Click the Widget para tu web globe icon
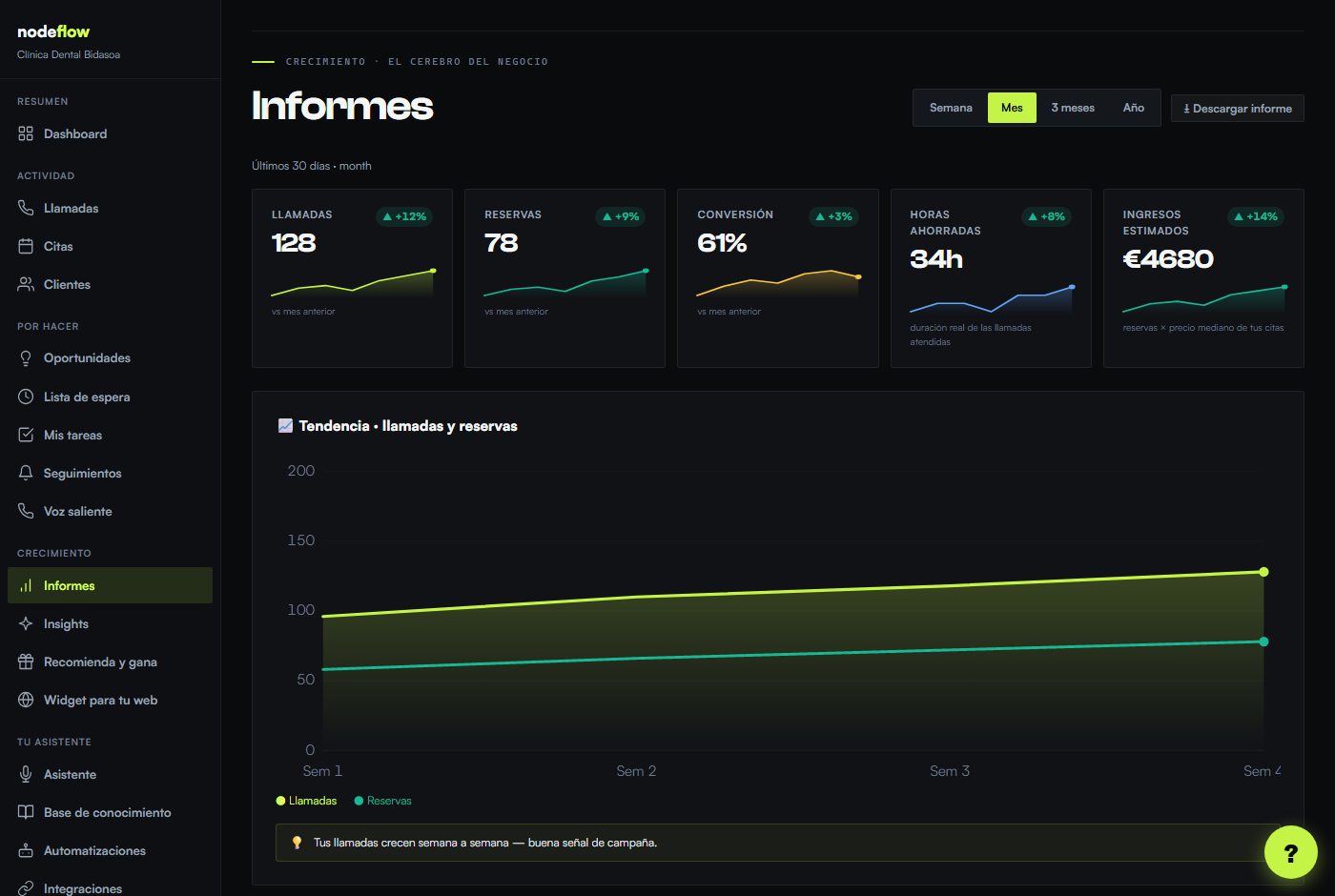 point(26,700)
